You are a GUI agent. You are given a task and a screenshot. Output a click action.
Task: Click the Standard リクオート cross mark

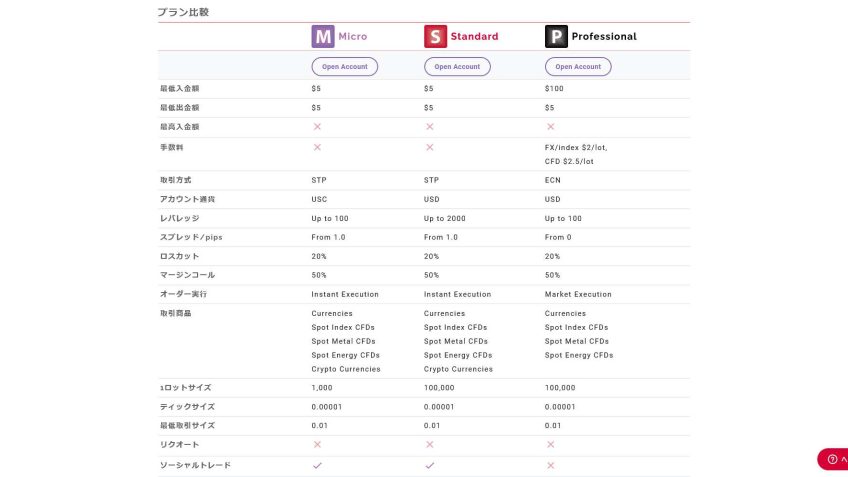tap(429, 444)
